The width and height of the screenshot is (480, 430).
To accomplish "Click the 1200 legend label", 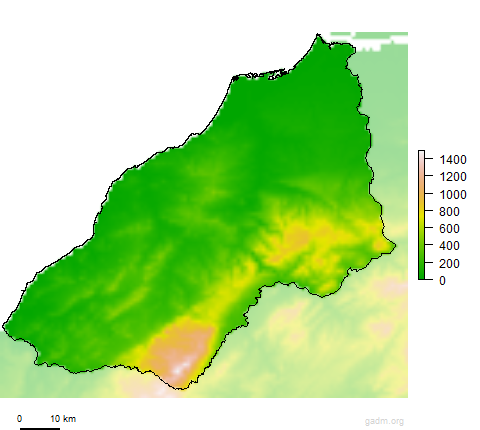I will pyautogui.click(x=453, y=177).
